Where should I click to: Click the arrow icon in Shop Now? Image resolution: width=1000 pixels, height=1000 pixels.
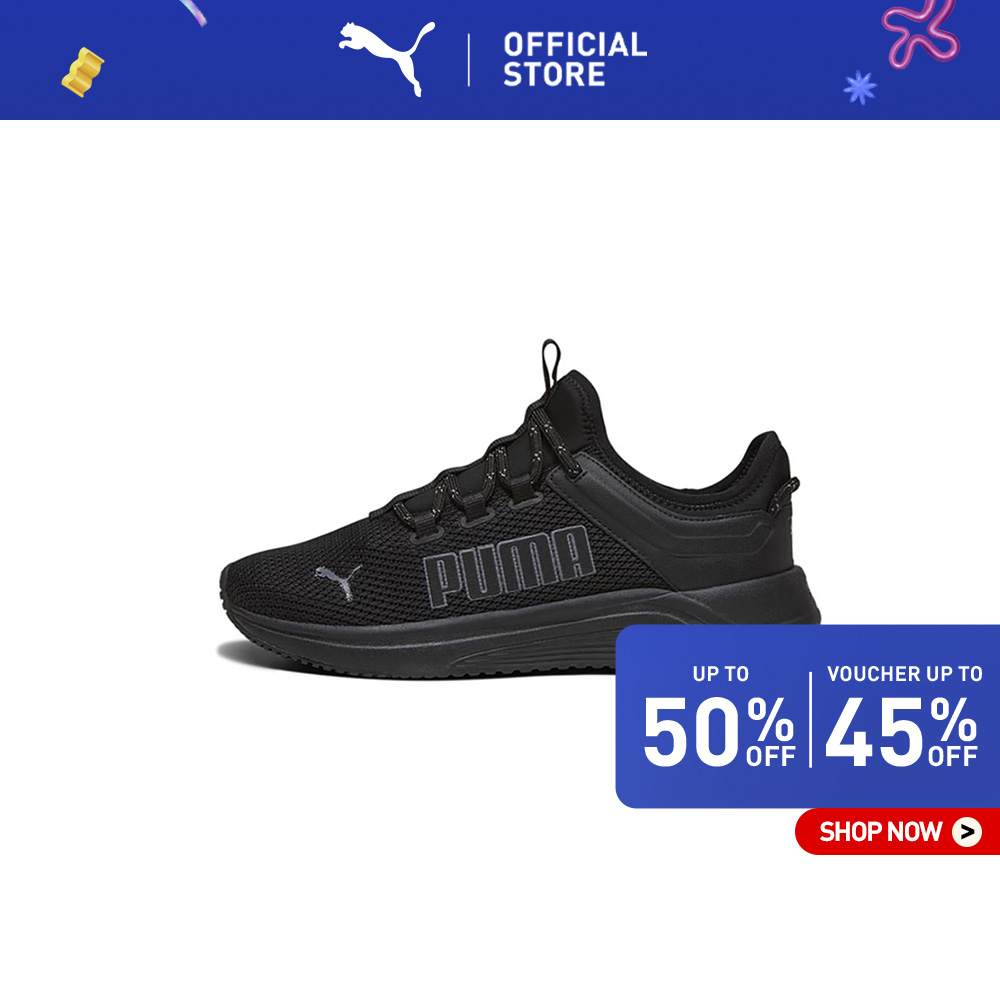[967, 832]
